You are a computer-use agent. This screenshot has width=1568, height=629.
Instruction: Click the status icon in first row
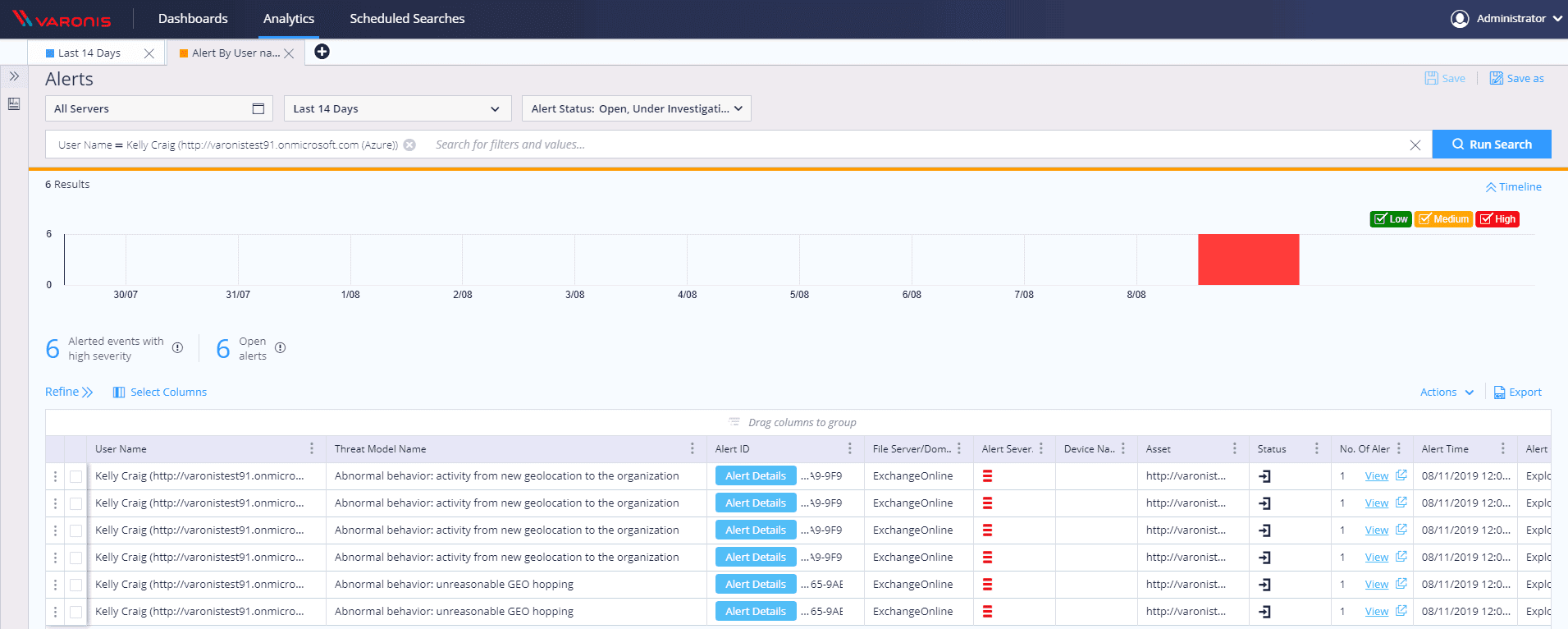pos(1264,476)
